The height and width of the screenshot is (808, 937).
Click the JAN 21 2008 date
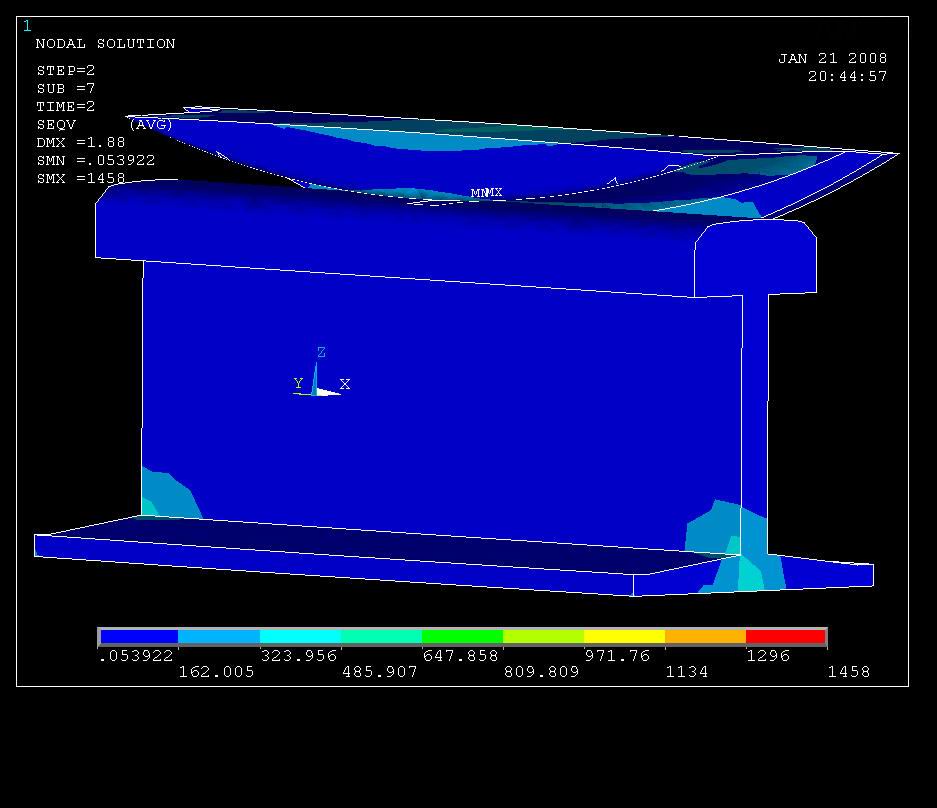(x=832, y=59)
